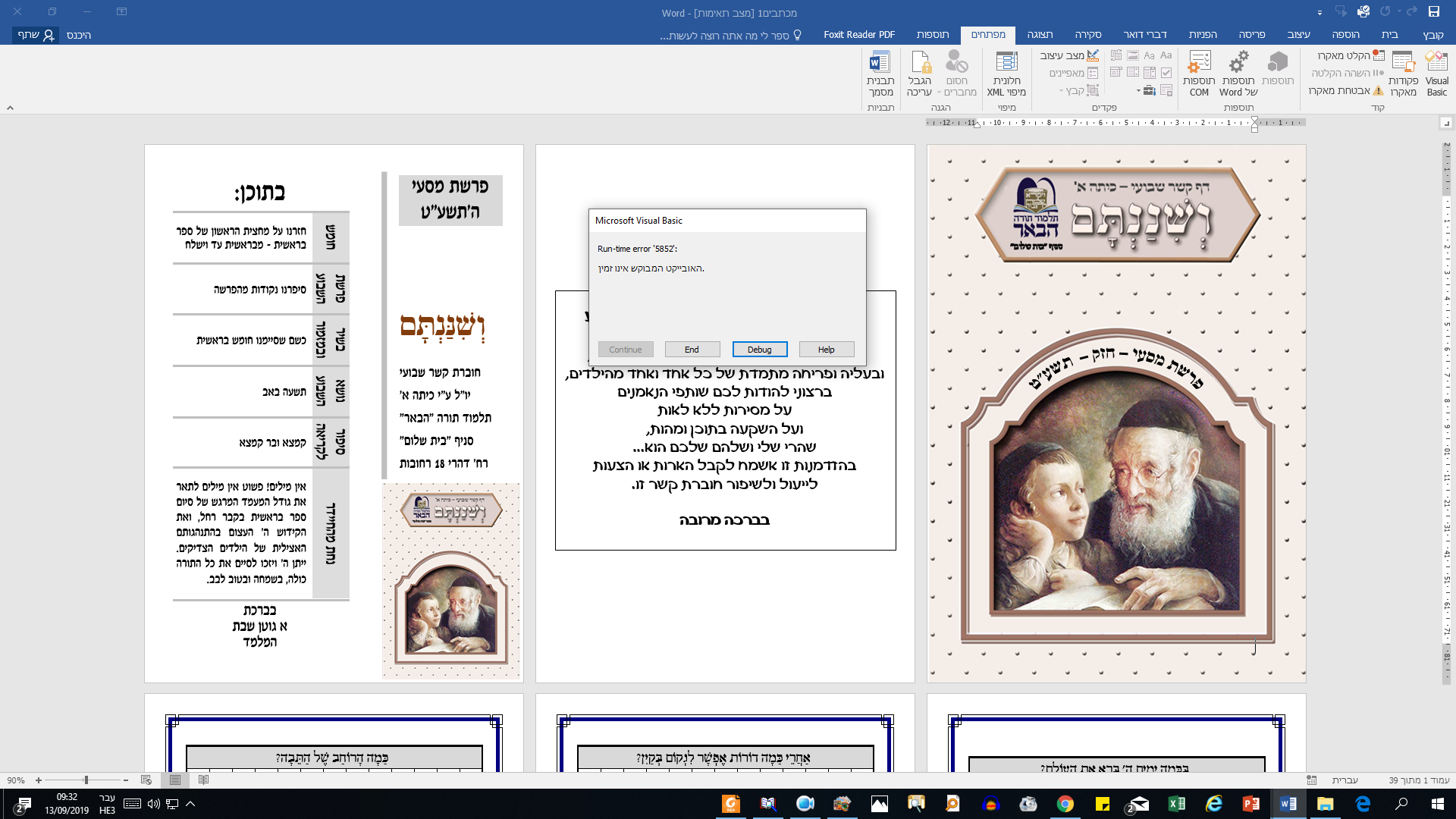Open the Review (סקירה) tab
Viewport: 1456px width, 819px height.
click(1087, 34)
